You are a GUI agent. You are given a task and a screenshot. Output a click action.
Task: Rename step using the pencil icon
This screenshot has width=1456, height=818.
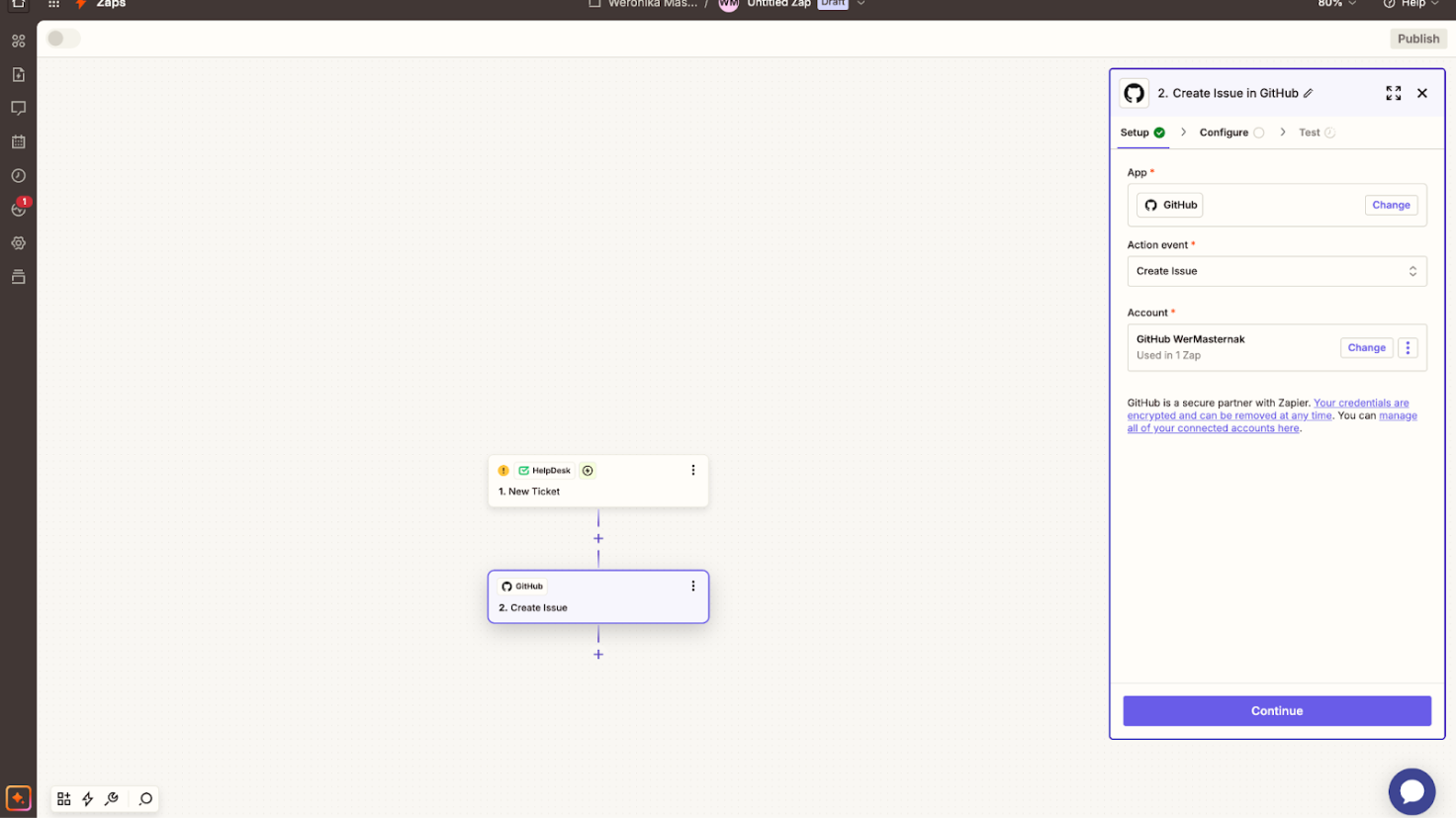pyautogui.click(x=1308, y=93)
